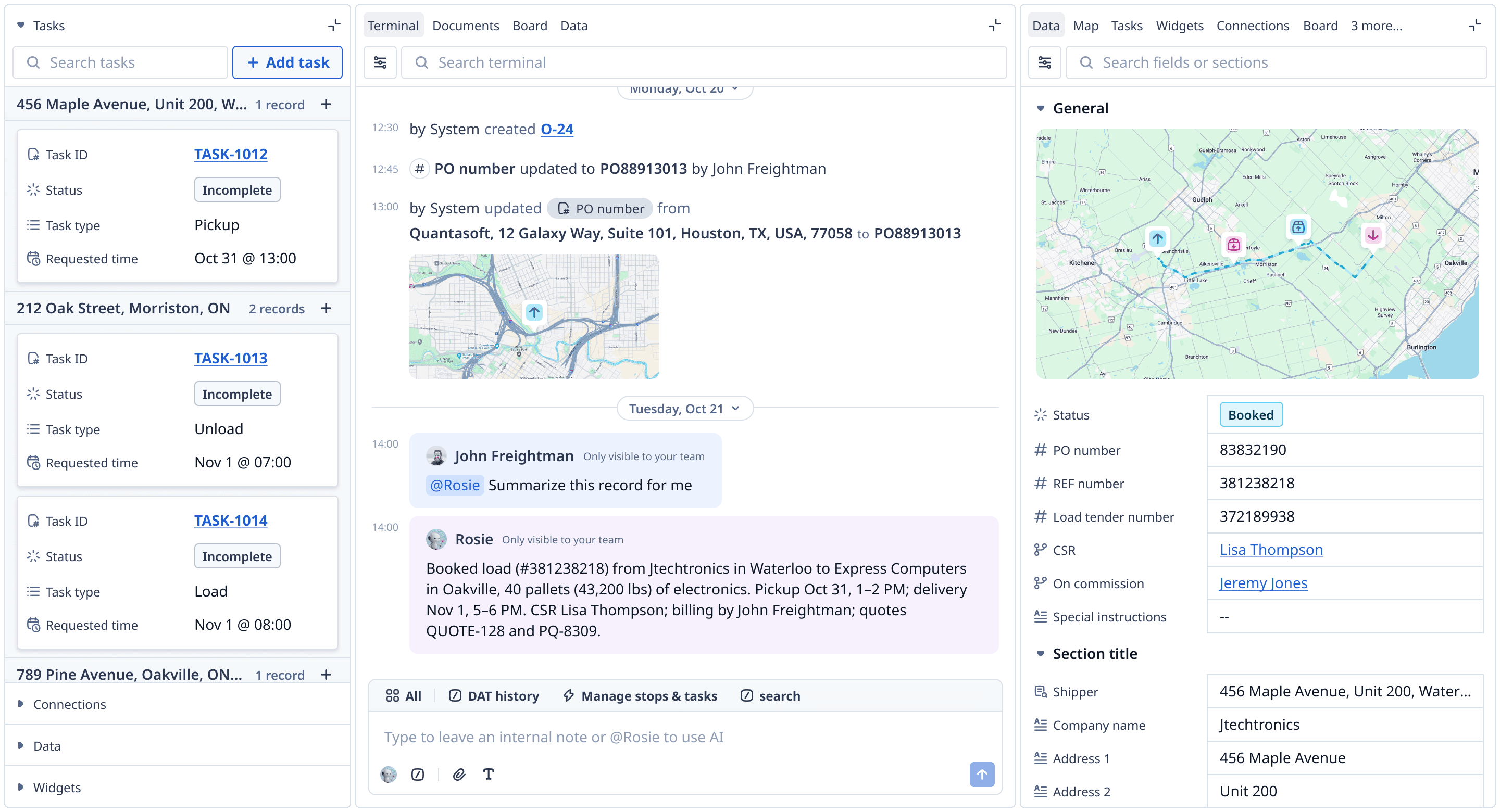Collapse the Tasks panel corner icon
This screenshot has height=812, width=1500.
[x=334, y=25]
